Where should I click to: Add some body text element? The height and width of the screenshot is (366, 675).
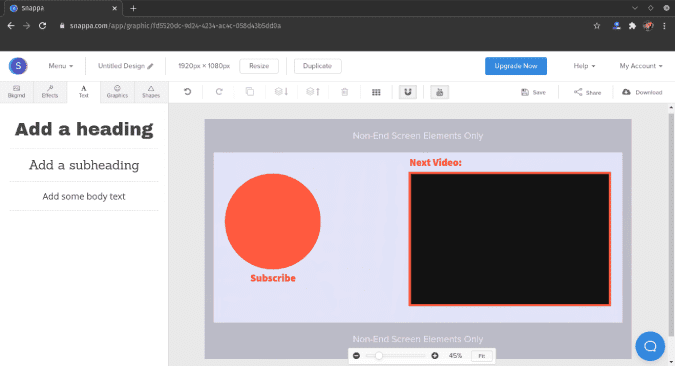[84, 196]
